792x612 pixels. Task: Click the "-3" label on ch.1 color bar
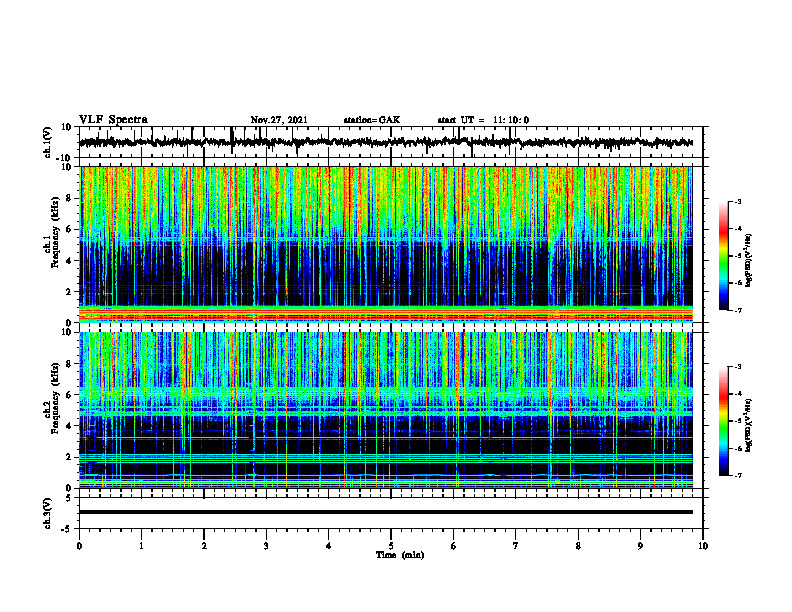pyautogui.click(x=738, y=201)
